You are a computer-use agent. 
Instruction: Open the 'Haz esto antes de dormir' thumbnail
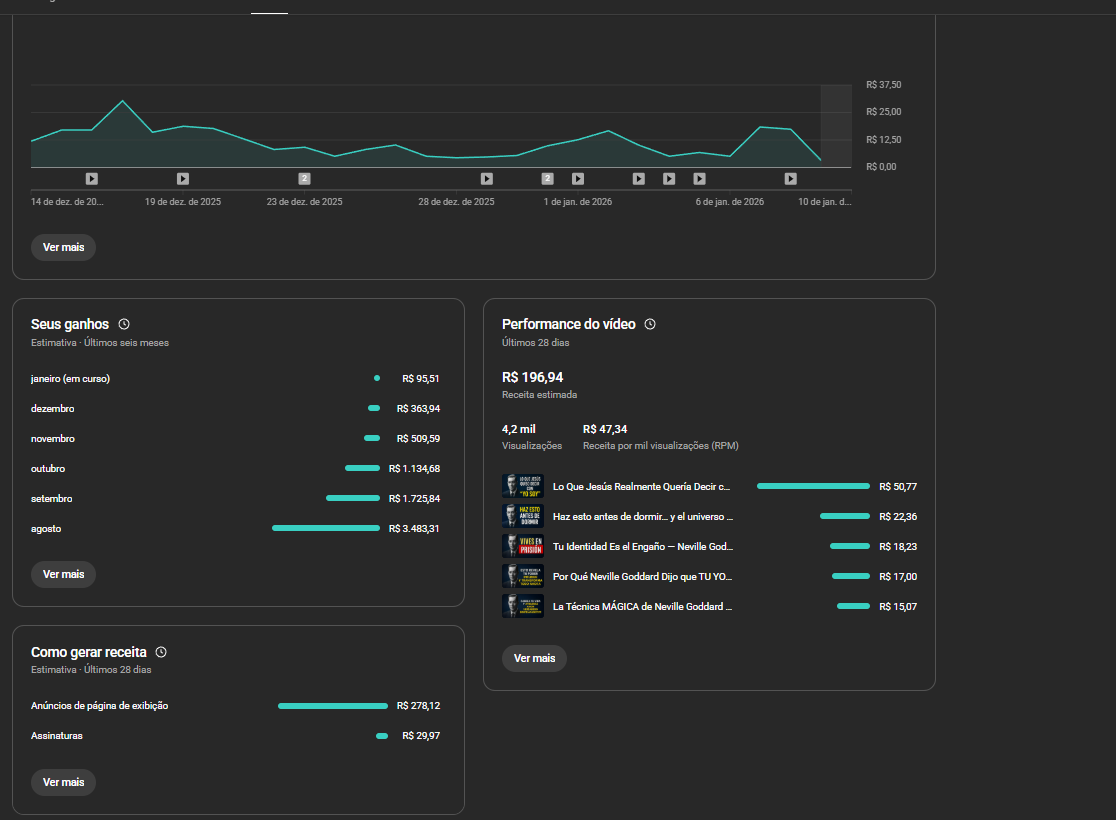(522, 517)
